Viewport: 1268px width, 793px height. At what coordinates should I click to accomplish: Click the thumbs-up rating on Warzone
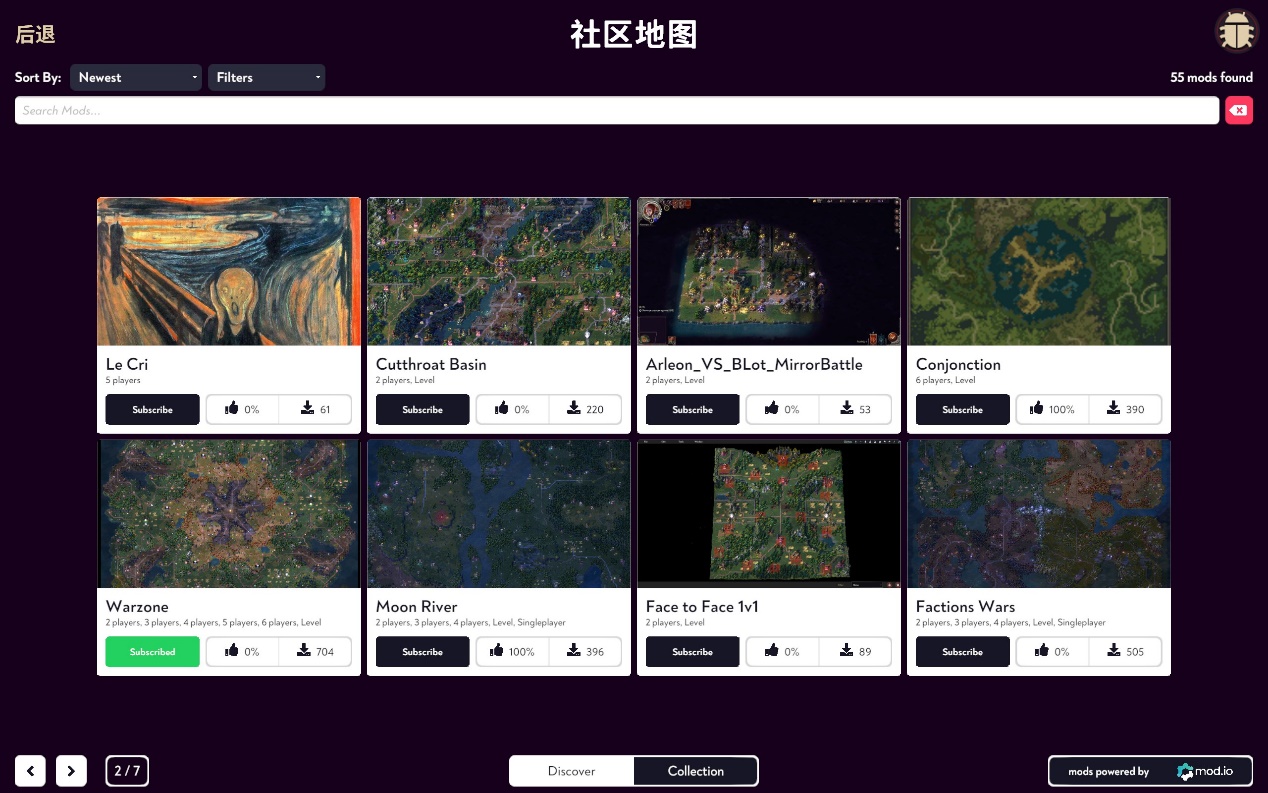[242, 651]
